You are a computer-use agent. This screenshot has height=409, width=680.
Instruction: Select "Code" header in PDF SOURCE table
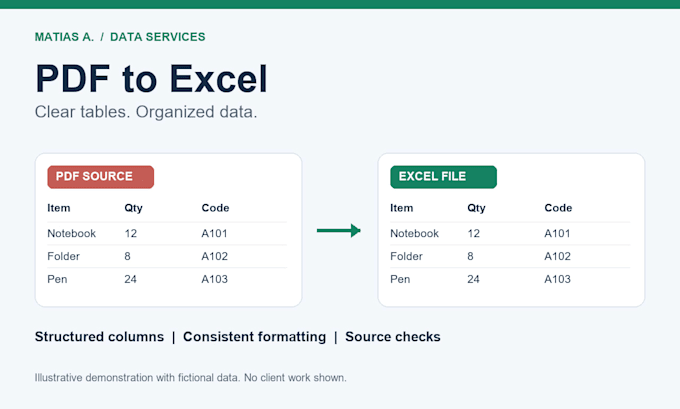[215, 208]
